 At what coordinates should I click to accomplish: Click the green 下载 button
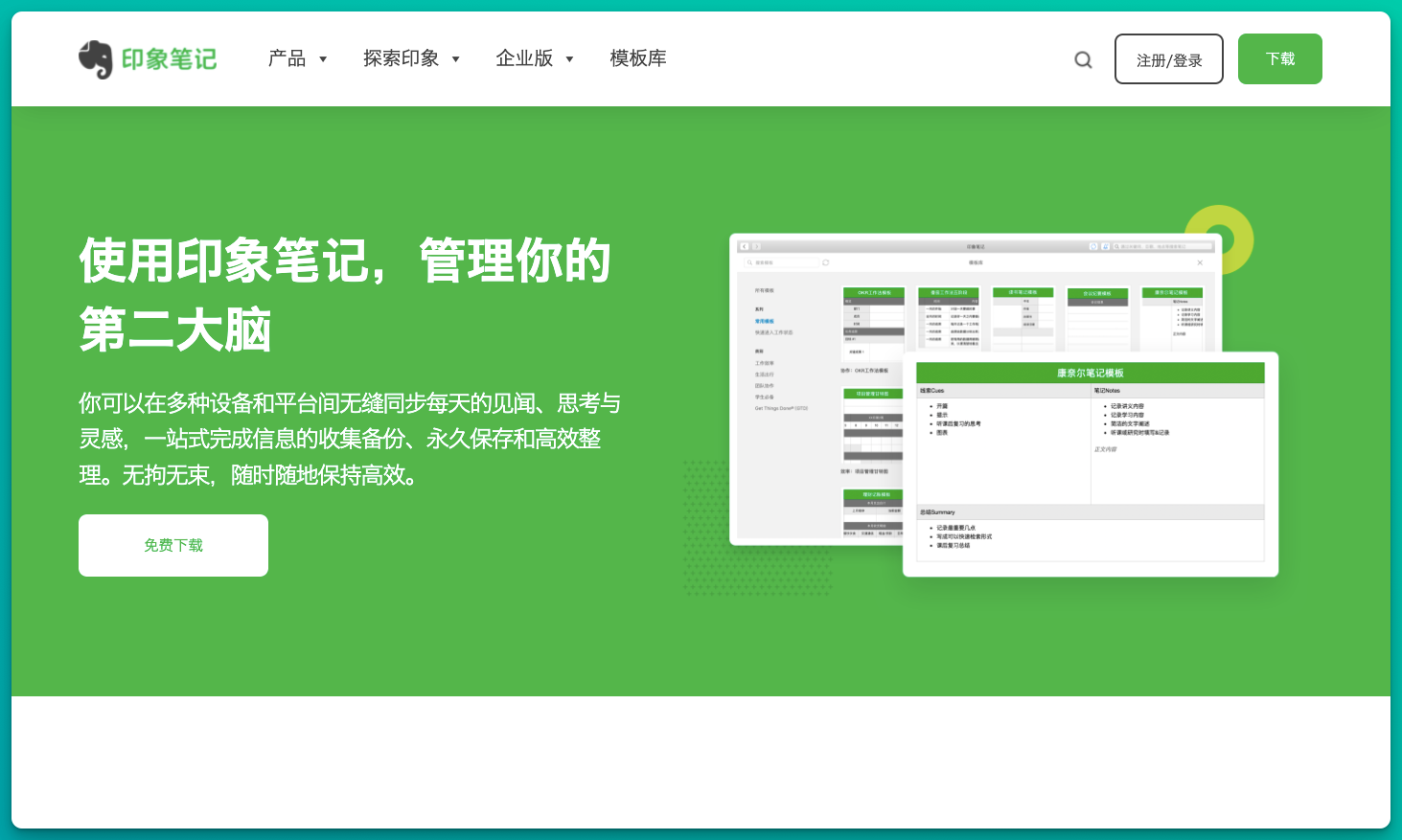1279,58
